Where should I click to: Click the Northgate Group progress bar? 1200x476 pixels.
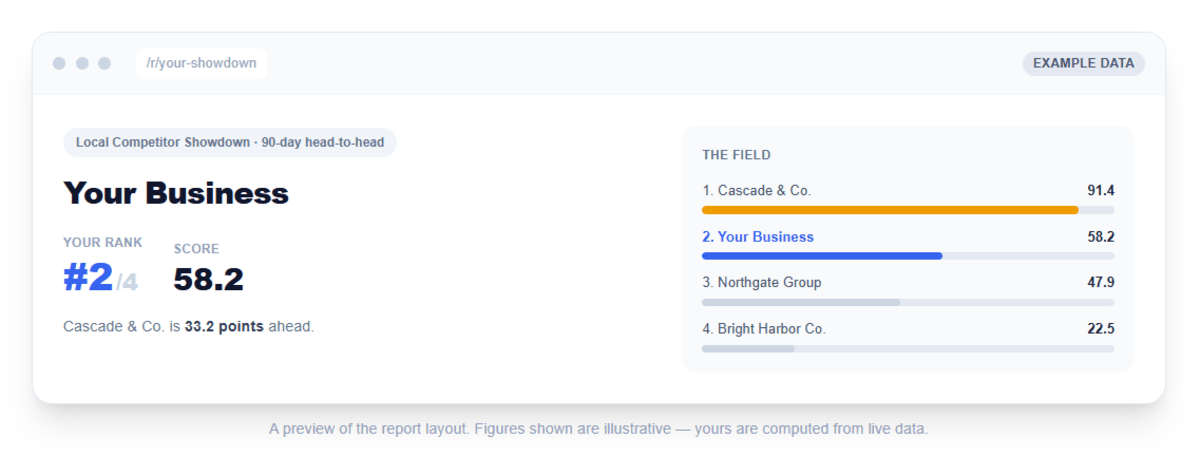[908, 302]
